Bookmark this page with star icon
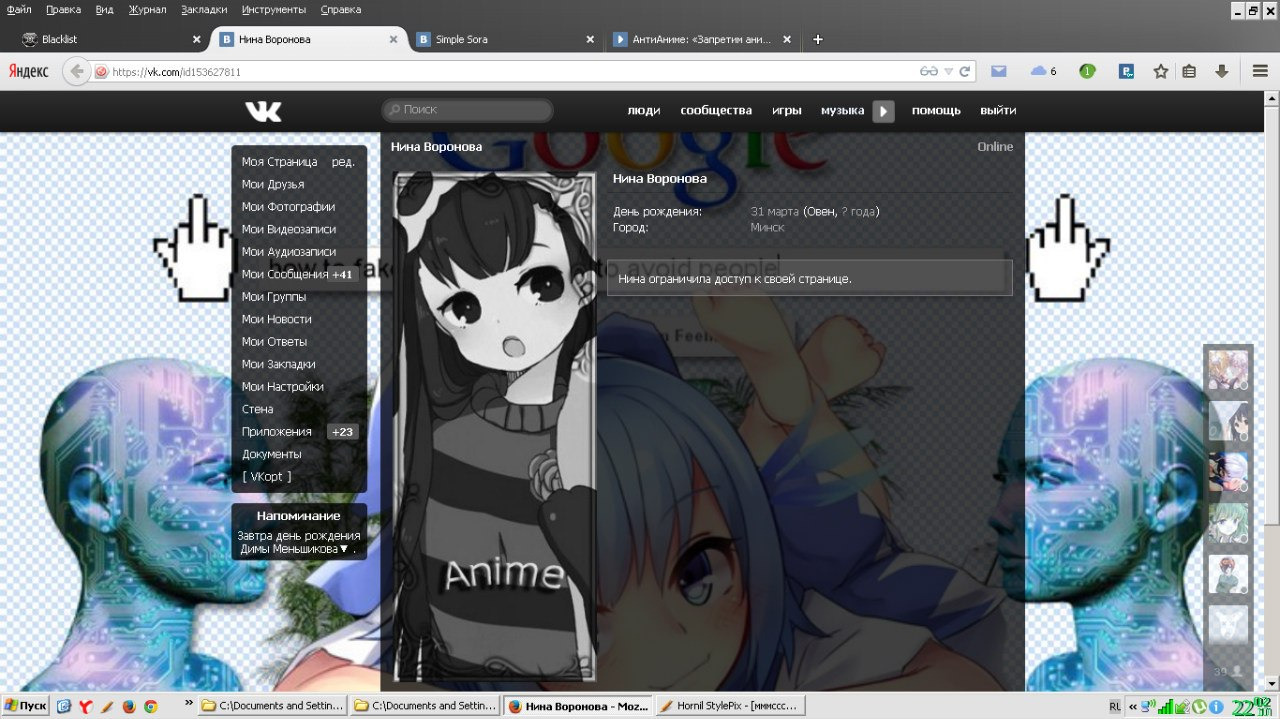This screenshot has width=1280, height=719. [x=1161, y=71]
